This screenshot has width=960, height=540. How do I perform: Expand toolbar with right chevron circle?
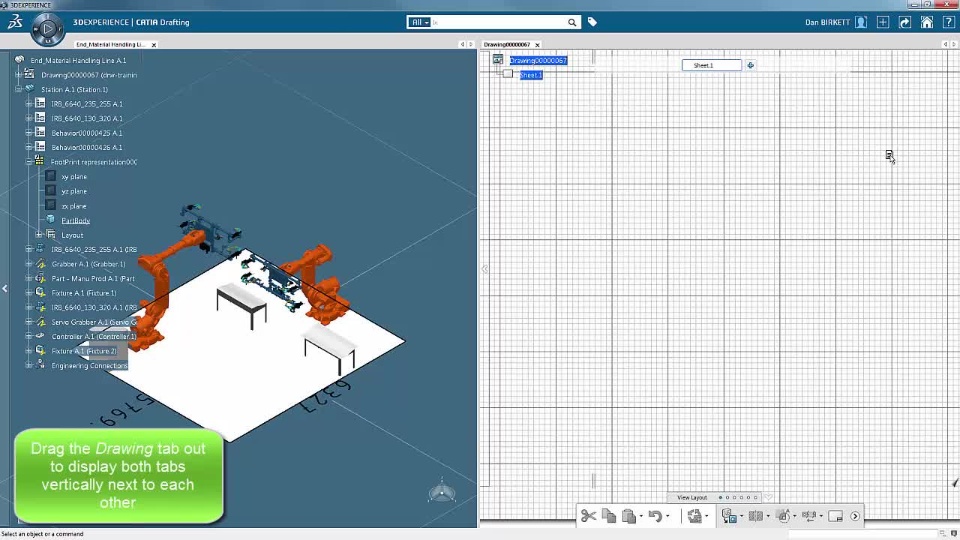[x=855, y=516]
